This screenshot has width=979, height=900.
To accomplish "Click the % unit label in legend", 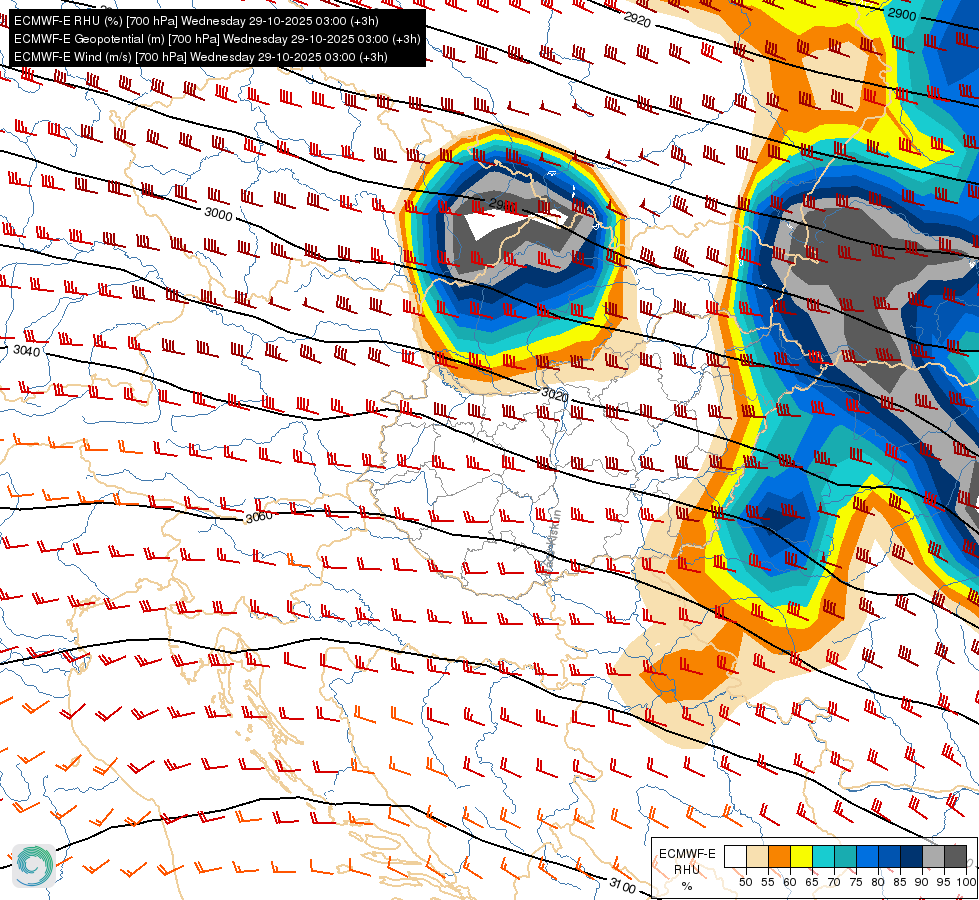I will coord(687,886).
